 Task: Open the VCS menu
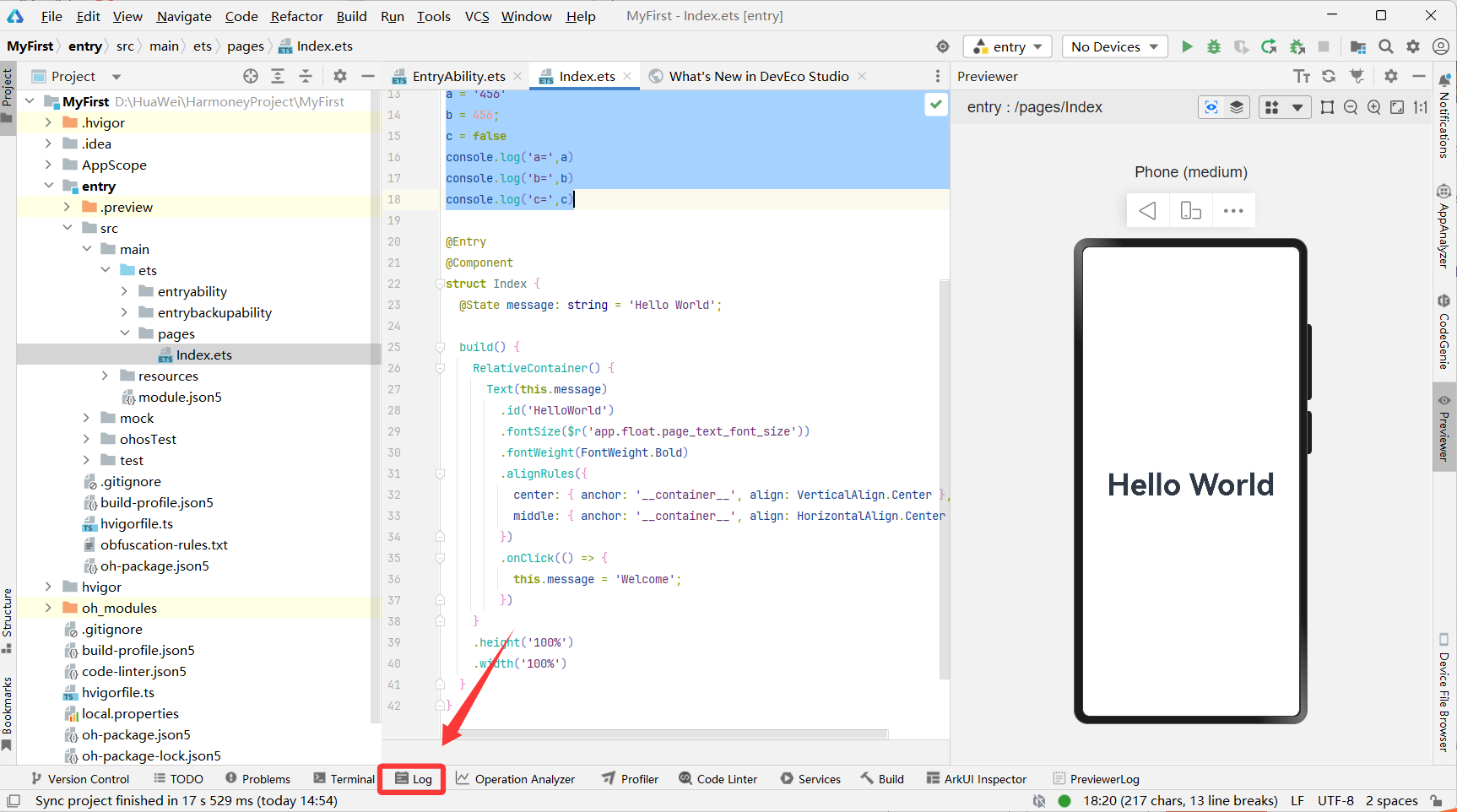(477, 16)
